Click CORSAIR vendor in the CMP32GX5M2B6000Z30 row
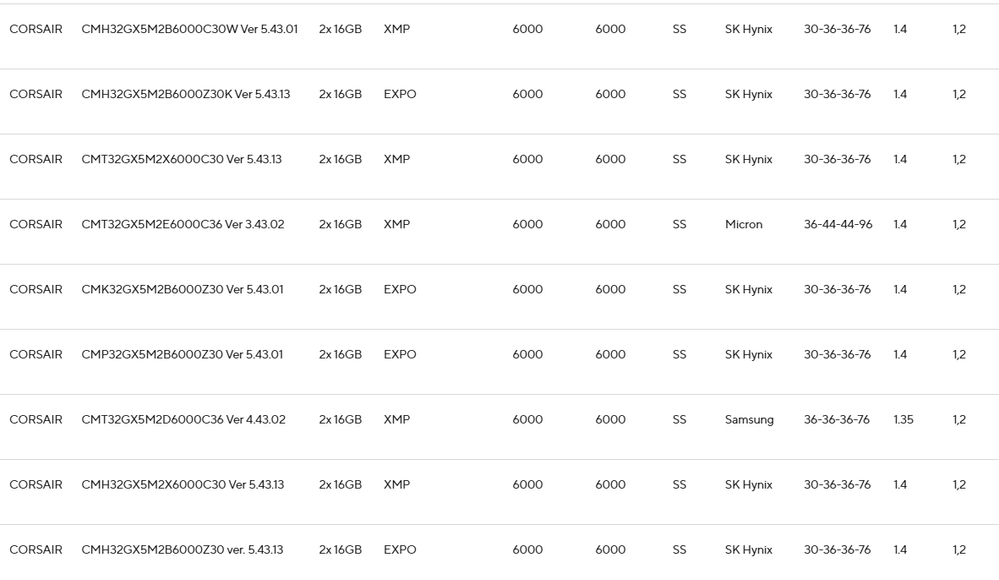 (36, 354)
